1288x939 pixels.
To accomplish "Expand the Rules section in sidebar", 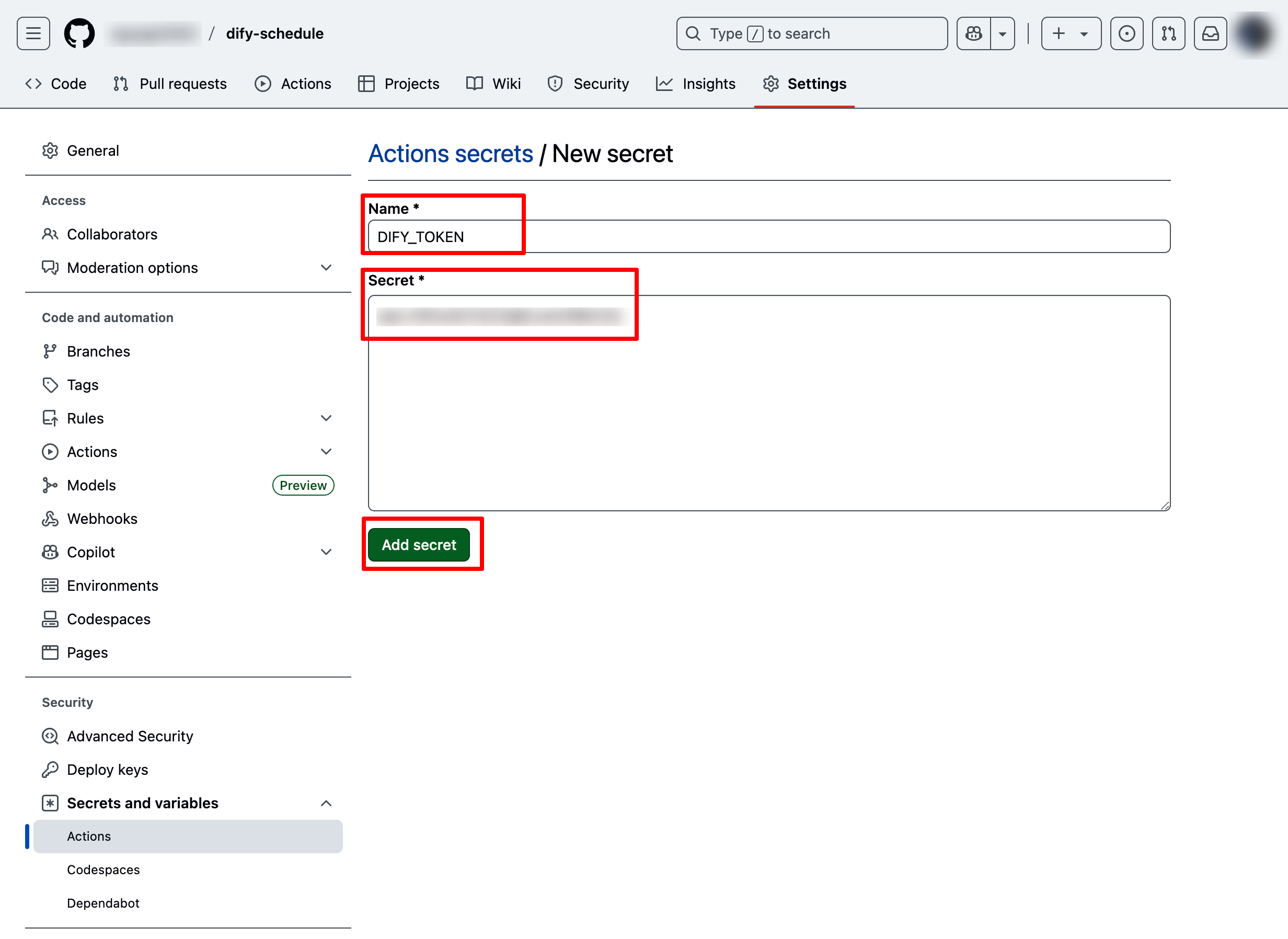I will click(x=326, y=418).
